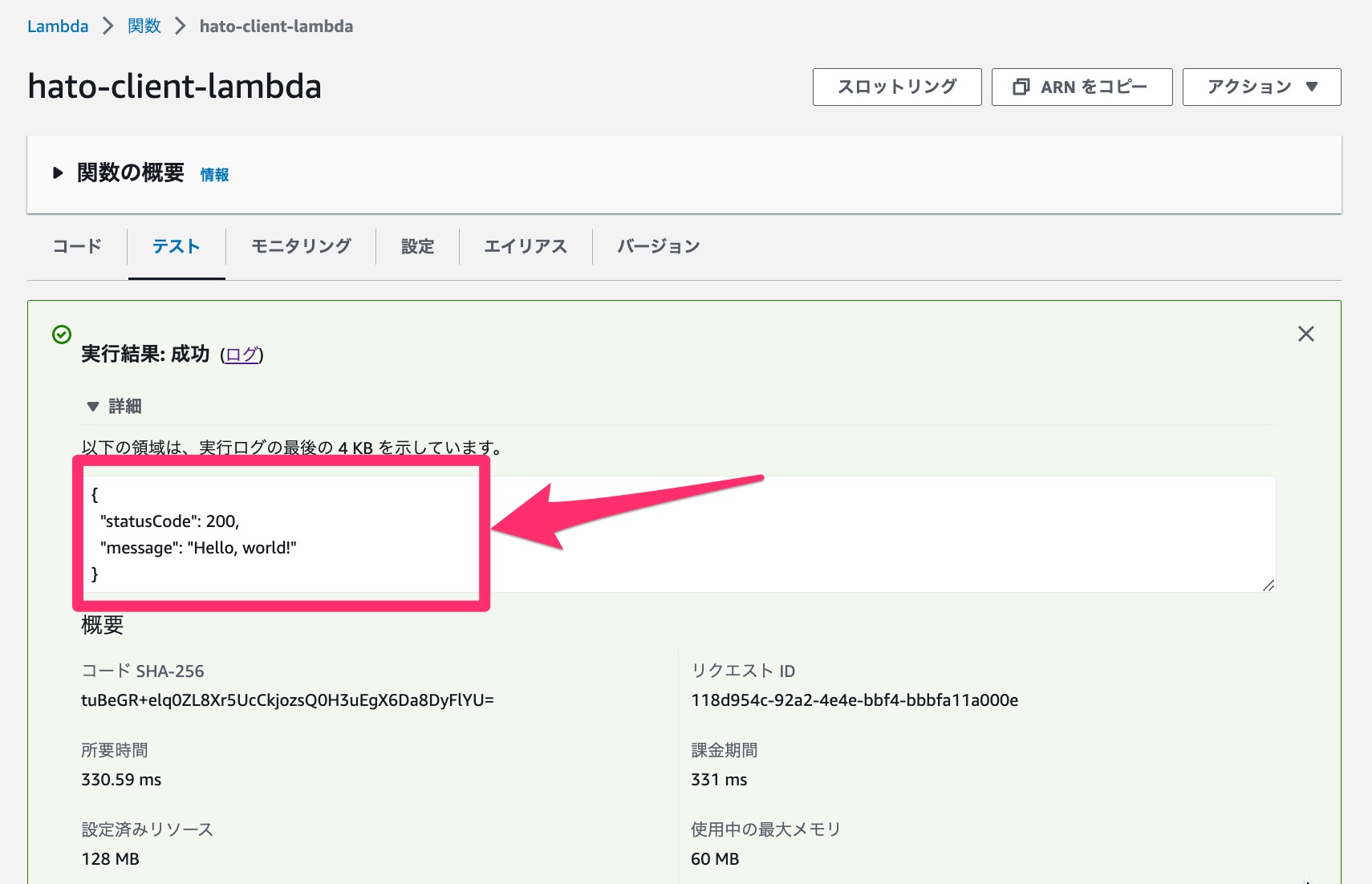Dismiss the execution result with the X icon
Viewport: 1372px width, 884px height.
[1305, 334]
